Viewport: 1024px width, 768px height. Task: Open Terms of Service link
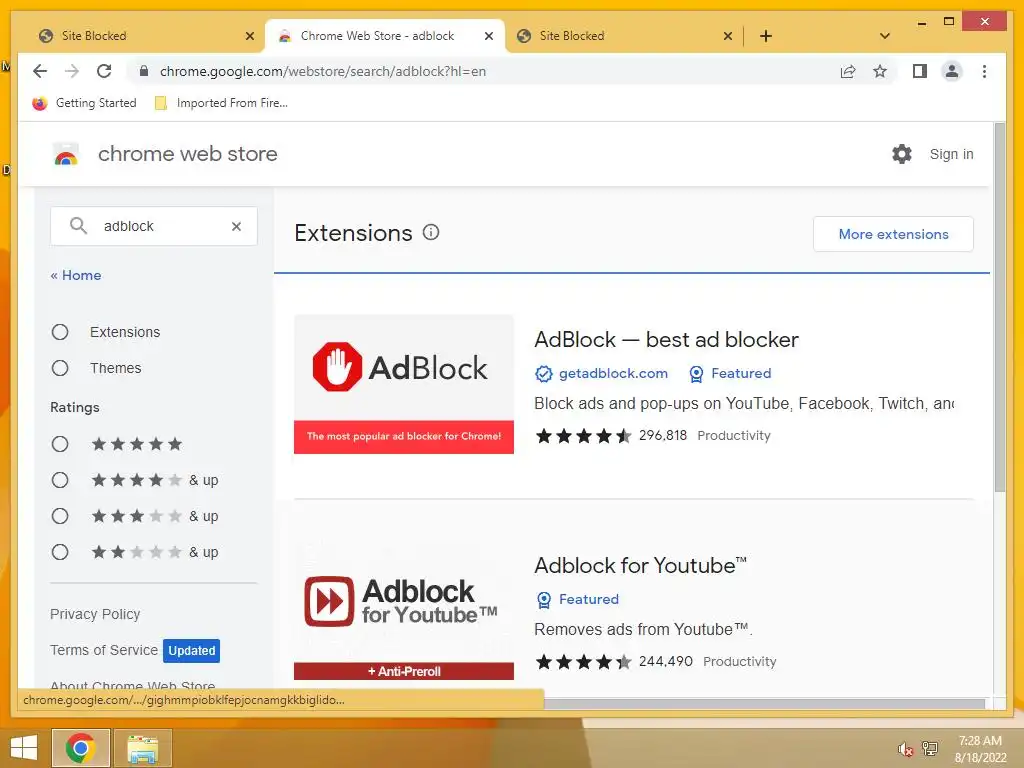click(x=104, y=650)
